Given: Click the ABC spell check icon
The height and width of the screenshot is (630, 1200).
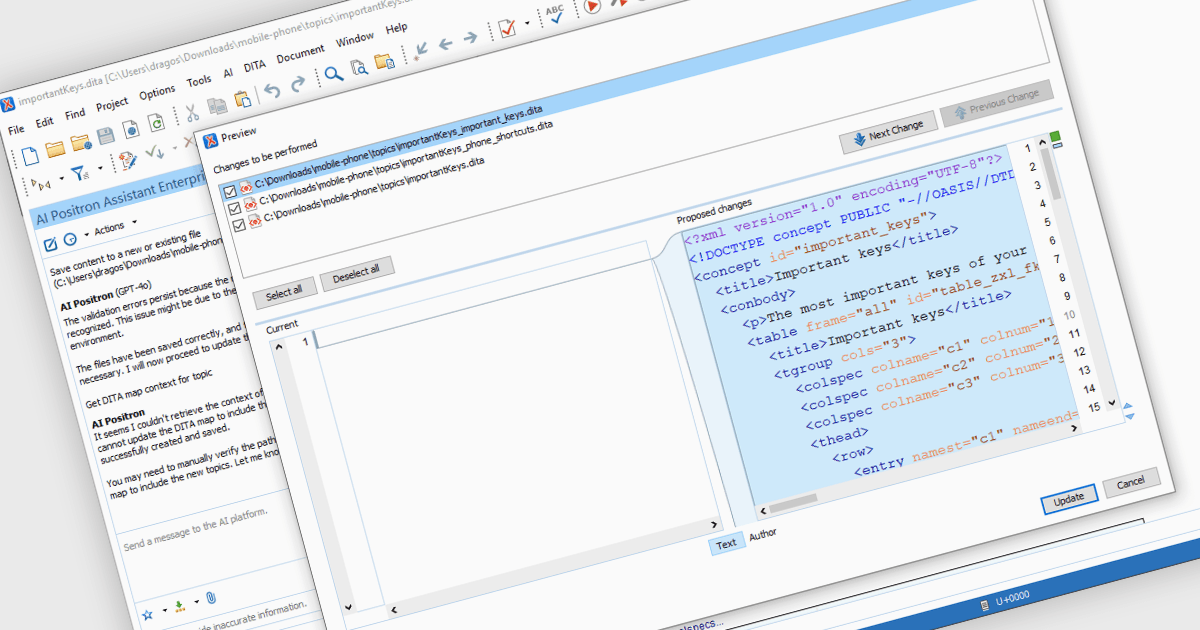Looking at the screenshot, I should click(x=556, y=15).
